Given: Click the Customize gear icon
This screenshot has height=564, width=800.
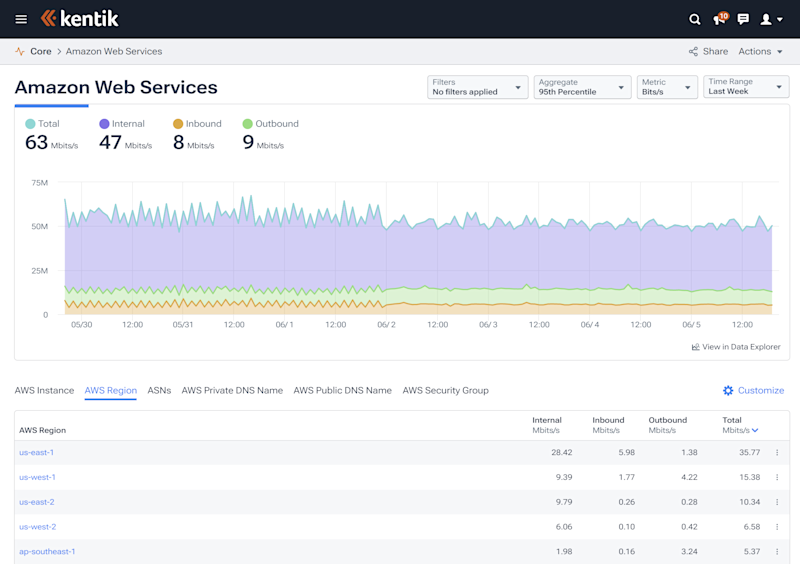Looking at the screenshot, I should point(728,391).
